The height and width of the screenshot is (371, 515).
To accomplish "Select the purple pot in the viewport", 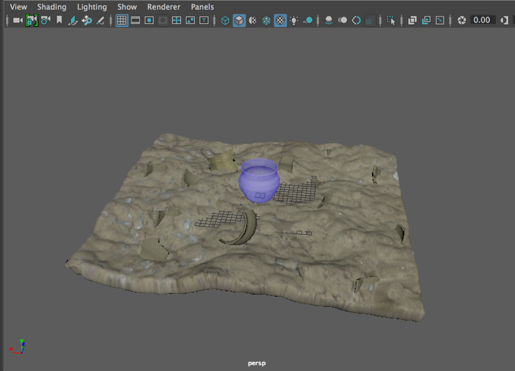I will pyautogui.click(x=259, y=180).
